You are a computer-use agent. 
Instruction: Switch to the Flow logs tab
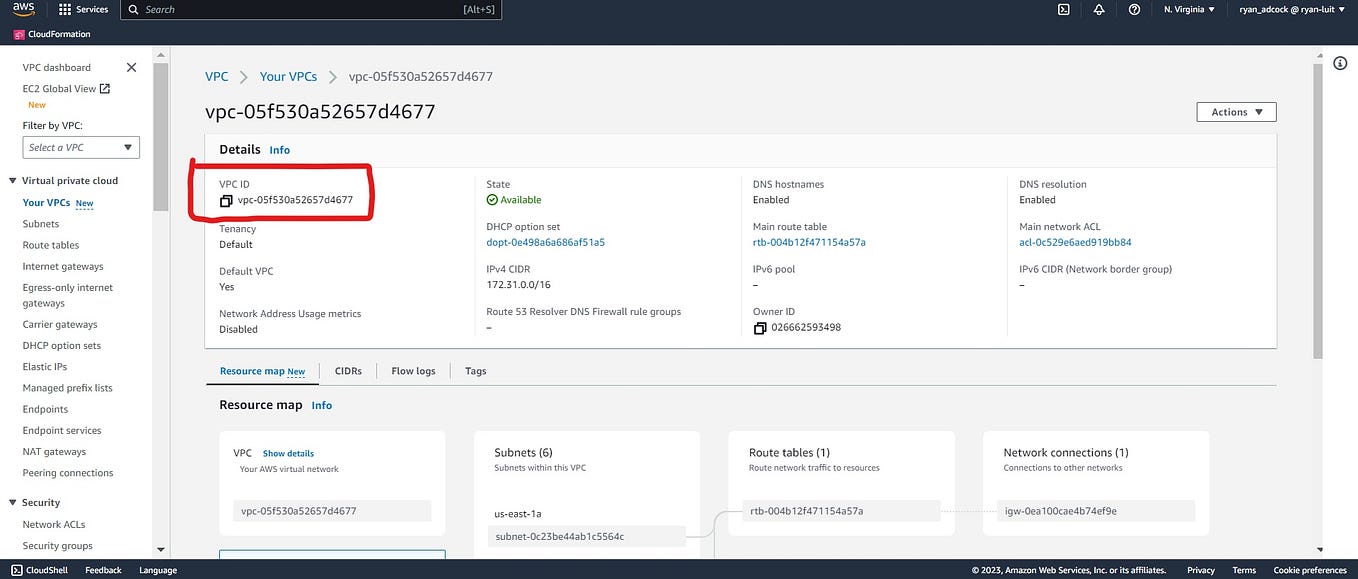coord(413,371)
